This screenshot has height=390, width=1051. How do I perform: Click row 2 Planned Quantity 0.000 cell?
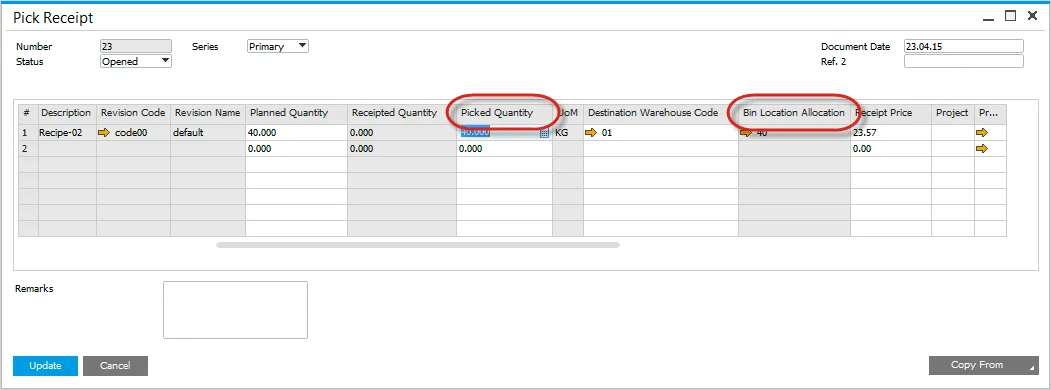coord(296,149)
